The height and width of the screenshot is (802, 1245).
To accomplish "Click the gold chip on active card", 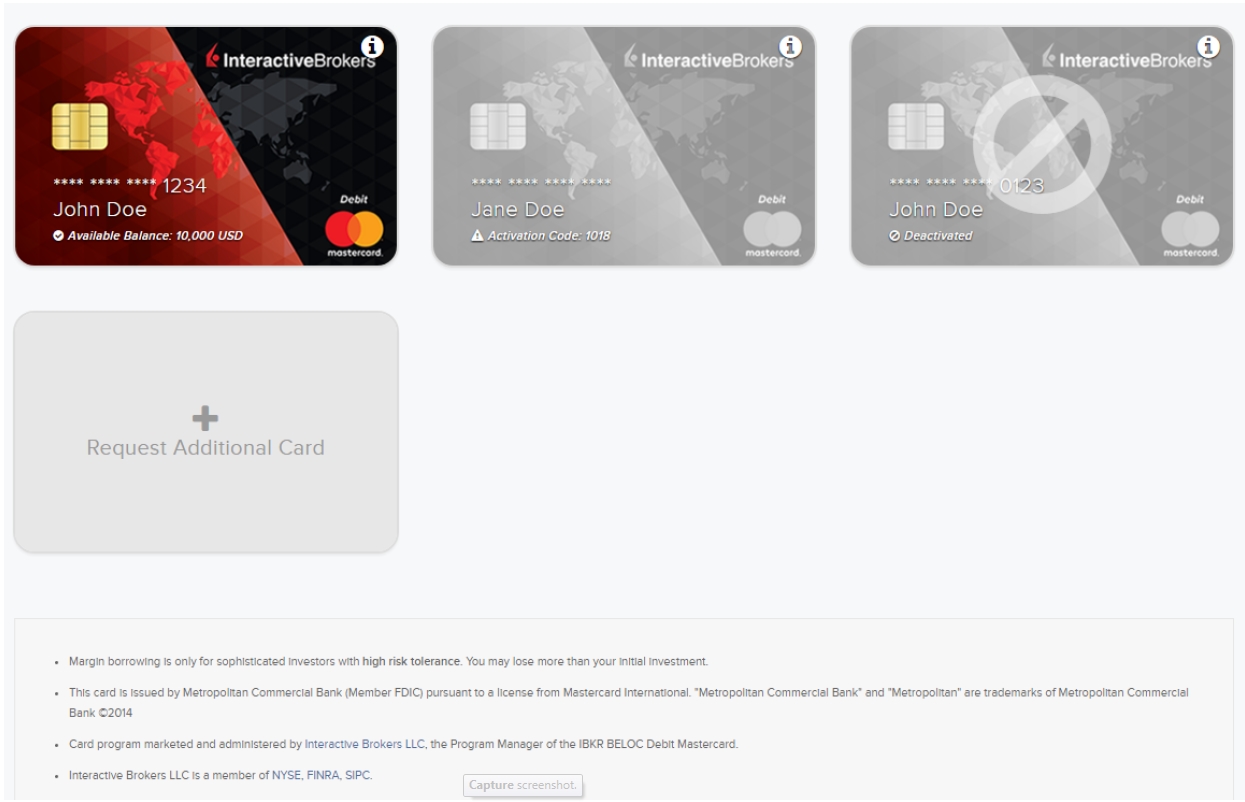I will click(80, 126).
